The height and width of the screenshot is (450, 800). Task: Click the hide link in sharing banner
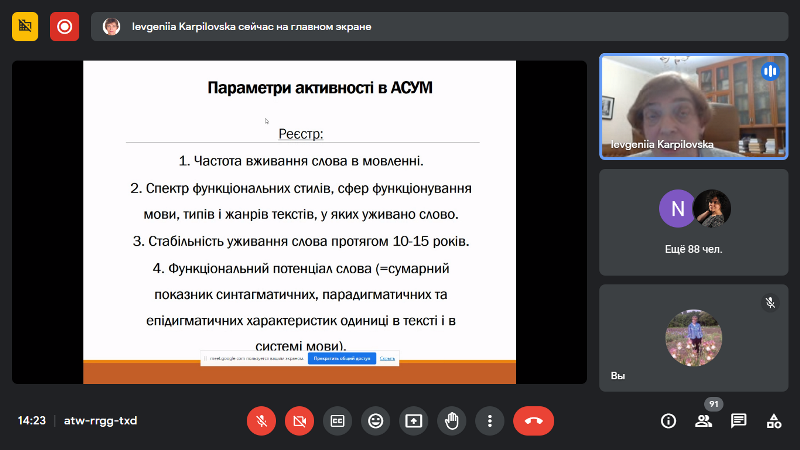click(387, 358)
